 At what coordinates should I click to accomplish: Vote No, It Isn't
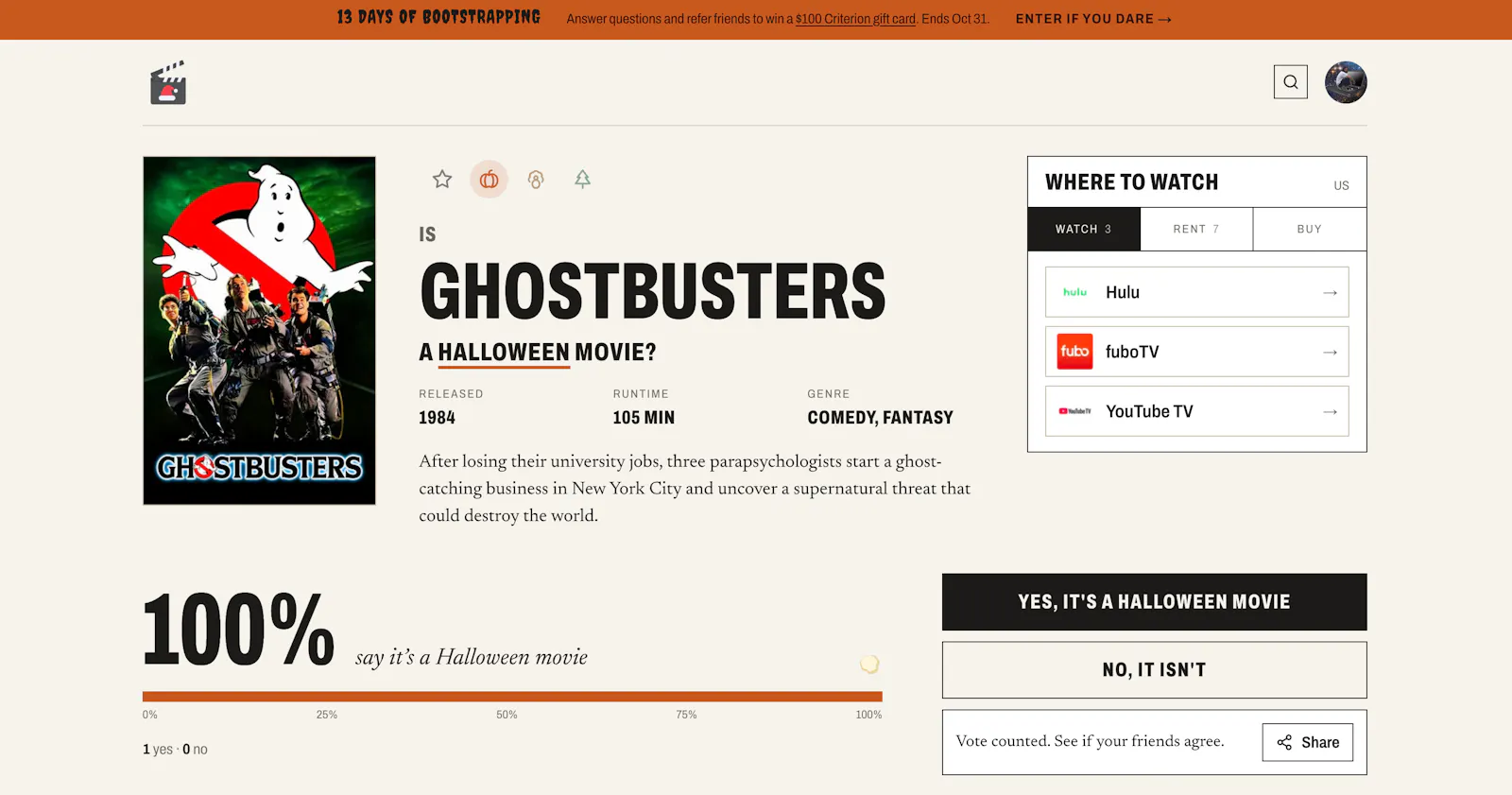pos(1154,670)
